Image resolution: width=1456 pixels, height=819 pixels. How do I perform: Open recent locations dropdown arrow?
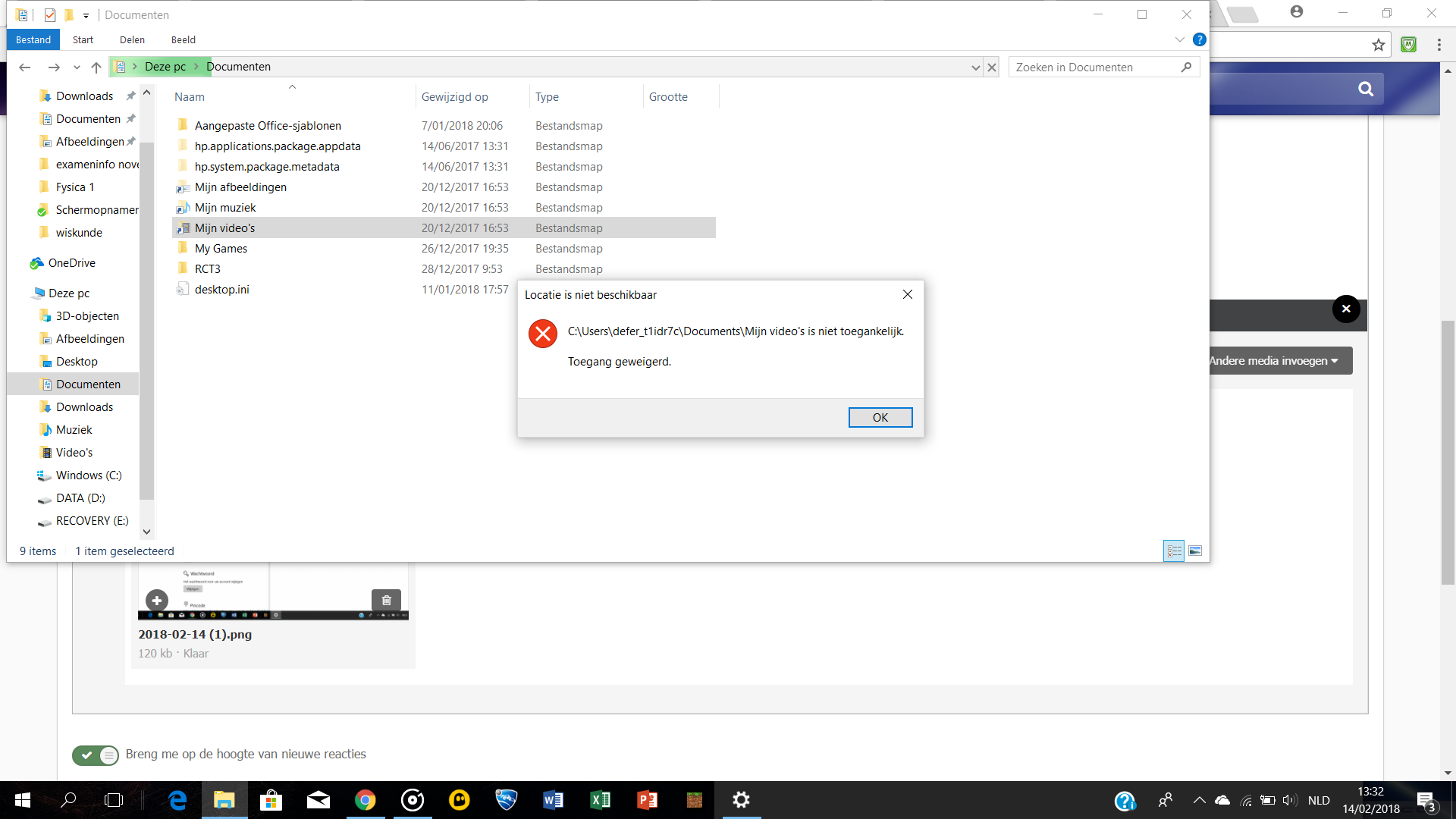tap(77, 67)
